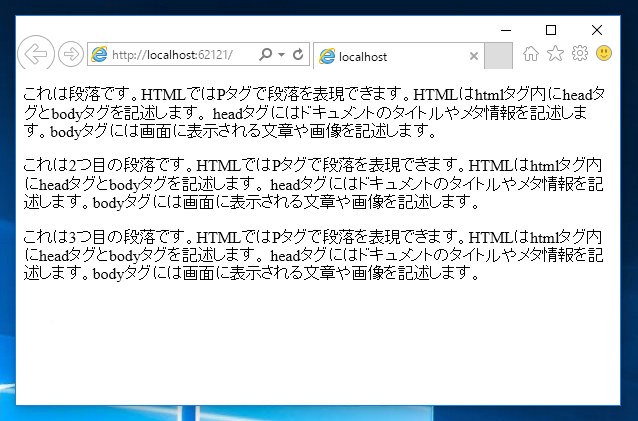Image resolution: width=638 pixels, height=421 pixels.
Task: Close the localhost tab
Action: (474, 56)
